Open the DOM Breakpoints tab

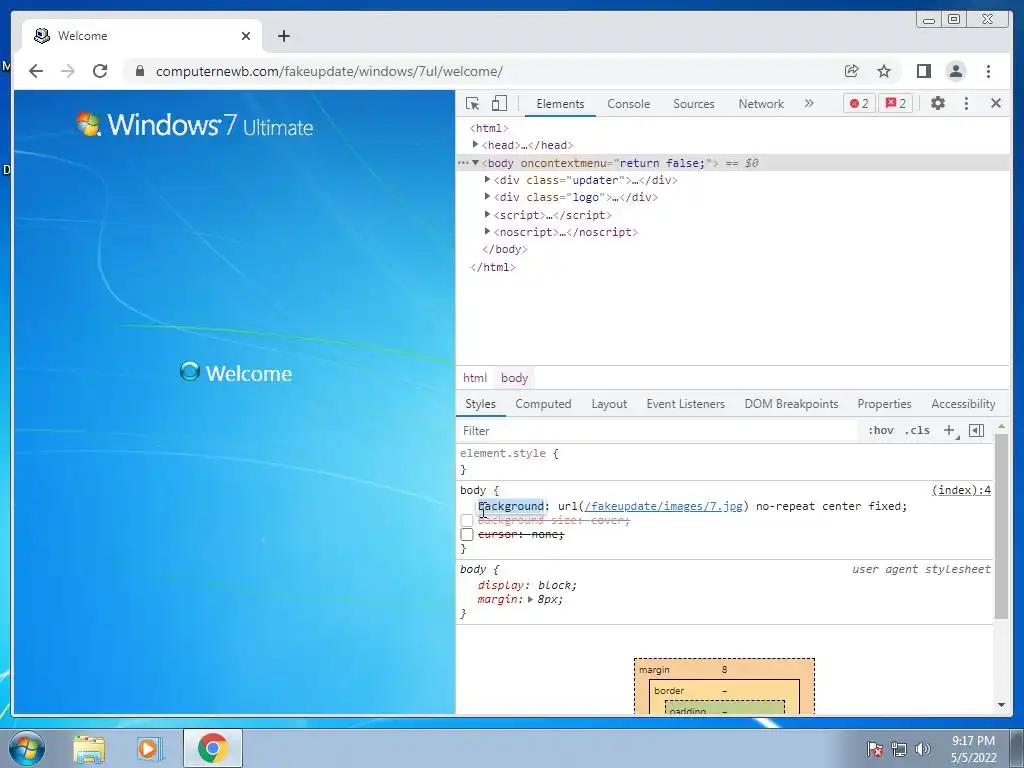pyautogui.click(x=791, y=404)
